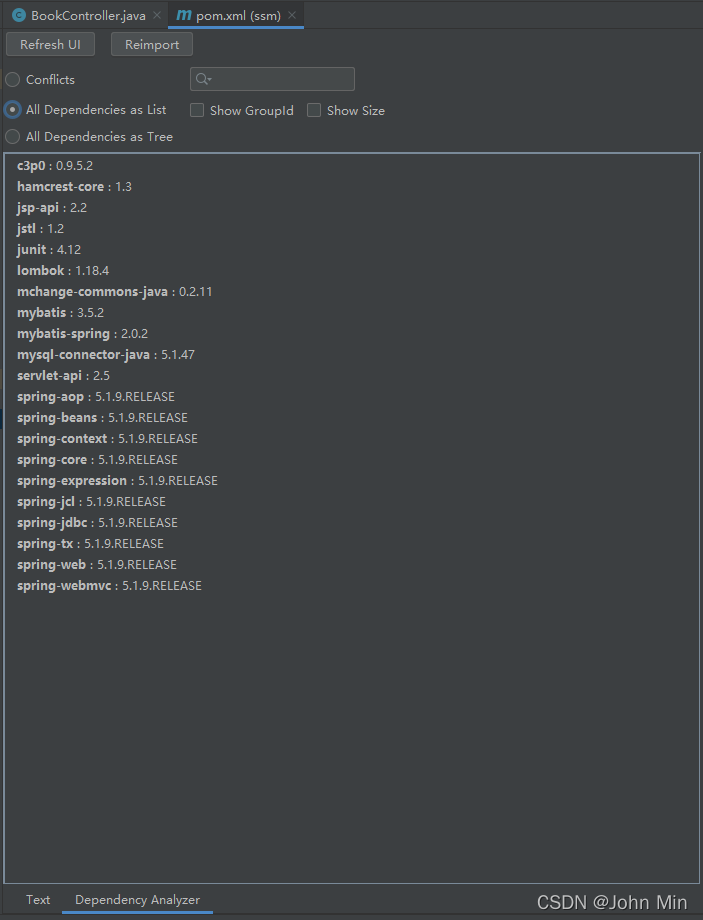Focus the dependency search field

(x=272, y=79)
